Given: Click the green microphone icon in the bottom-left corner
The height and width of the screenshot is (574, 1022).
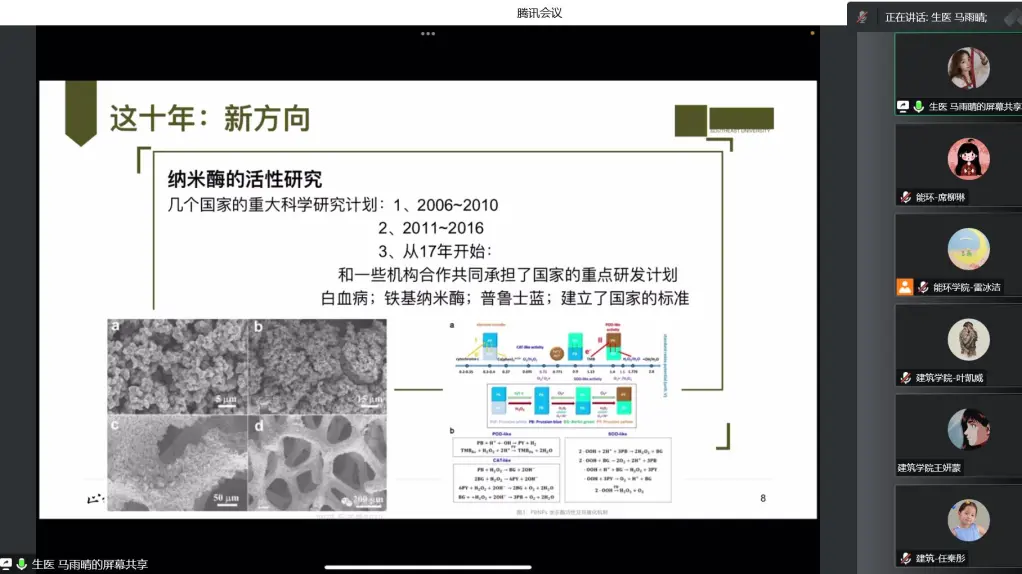Looking at the screenshot, I should 21,564.
